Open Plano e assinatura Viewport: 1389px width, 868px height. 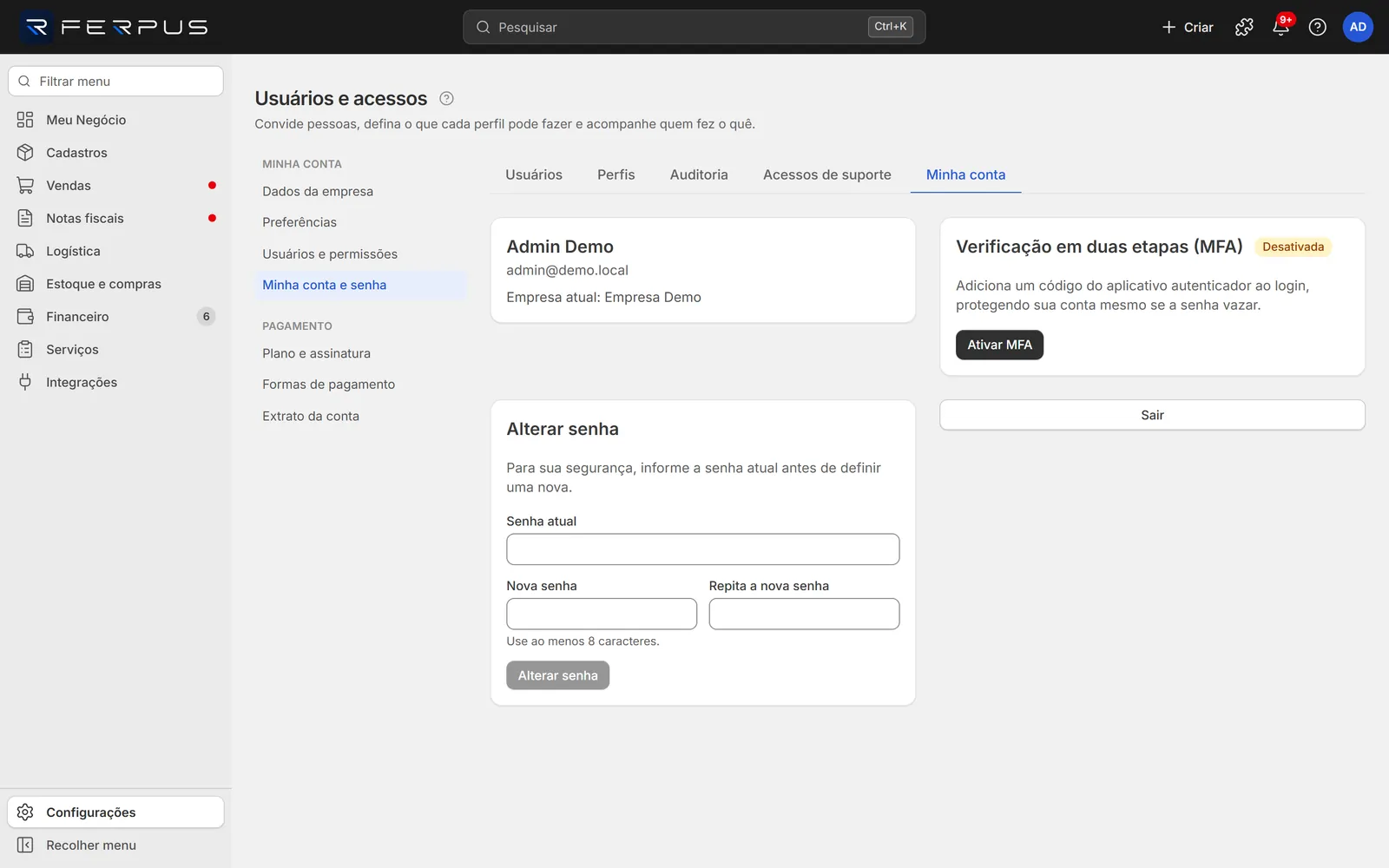pos(360,353)
